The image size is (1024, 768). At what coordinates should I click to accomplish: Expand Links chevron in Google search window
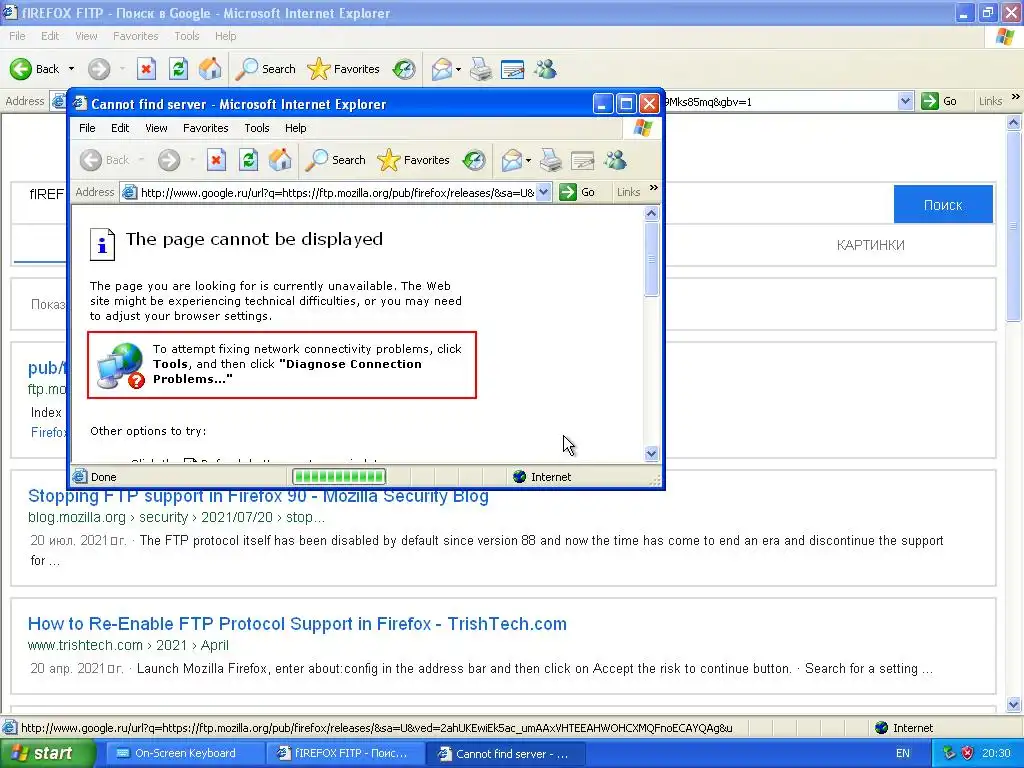(1016, 97)
